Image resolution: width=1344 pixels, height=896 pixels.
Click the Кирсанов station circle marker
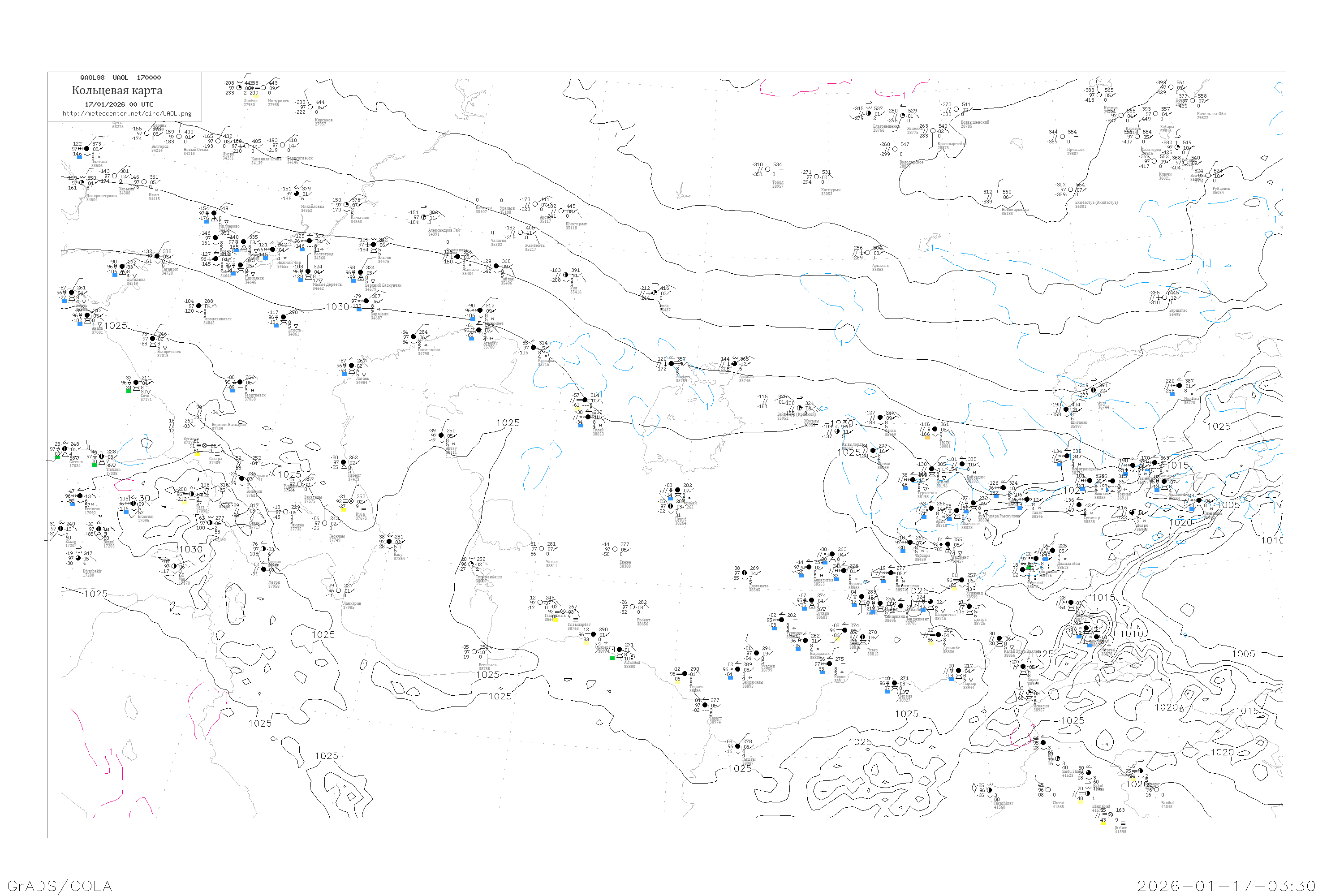[310, 107]
